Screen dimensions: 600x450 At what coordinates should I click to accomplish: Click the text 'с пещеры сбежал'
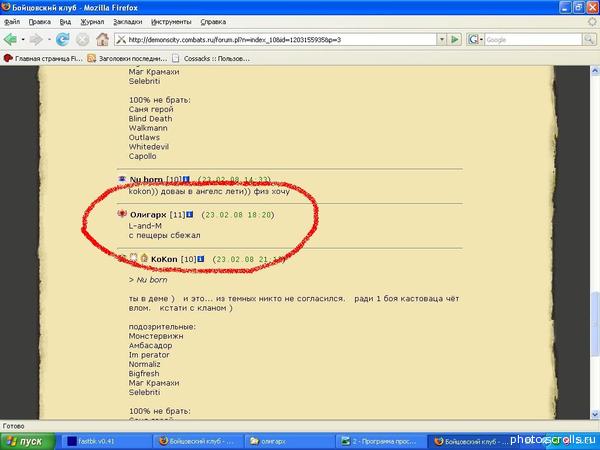pyautogui.click(x=165, y=235)
